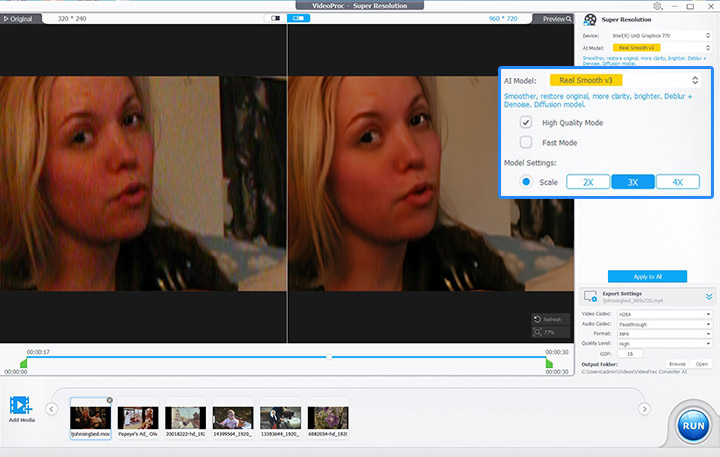This screenshot has width=720, height=457.
Task: Select the ljohnsingbed.mov thumbnail
Action: tap(90, 418)
